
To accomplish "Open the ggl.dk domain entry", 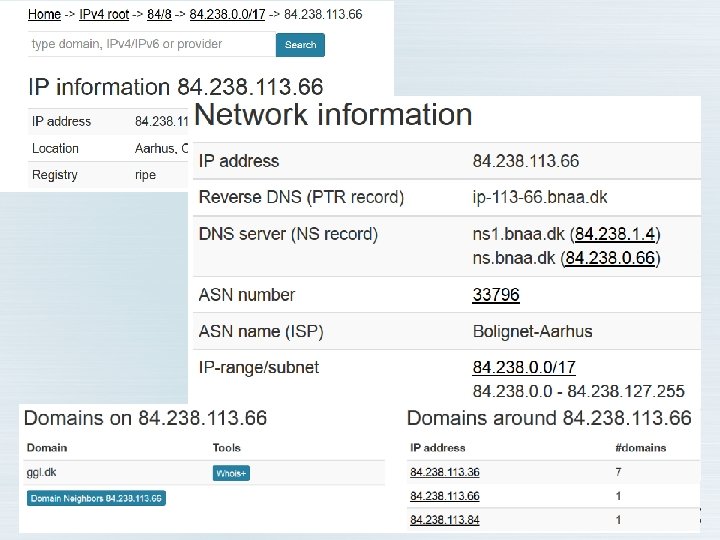I will click(39, 473).
